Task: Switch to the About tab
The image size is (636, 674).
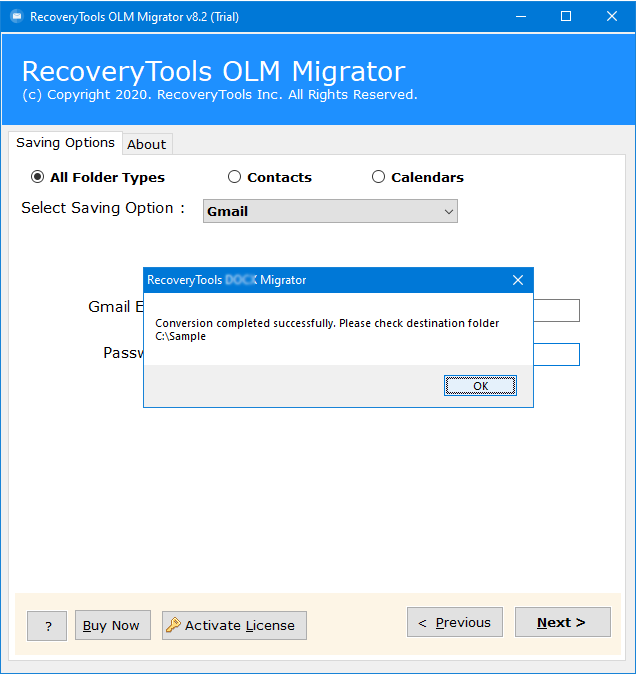Action: point(147,144)
